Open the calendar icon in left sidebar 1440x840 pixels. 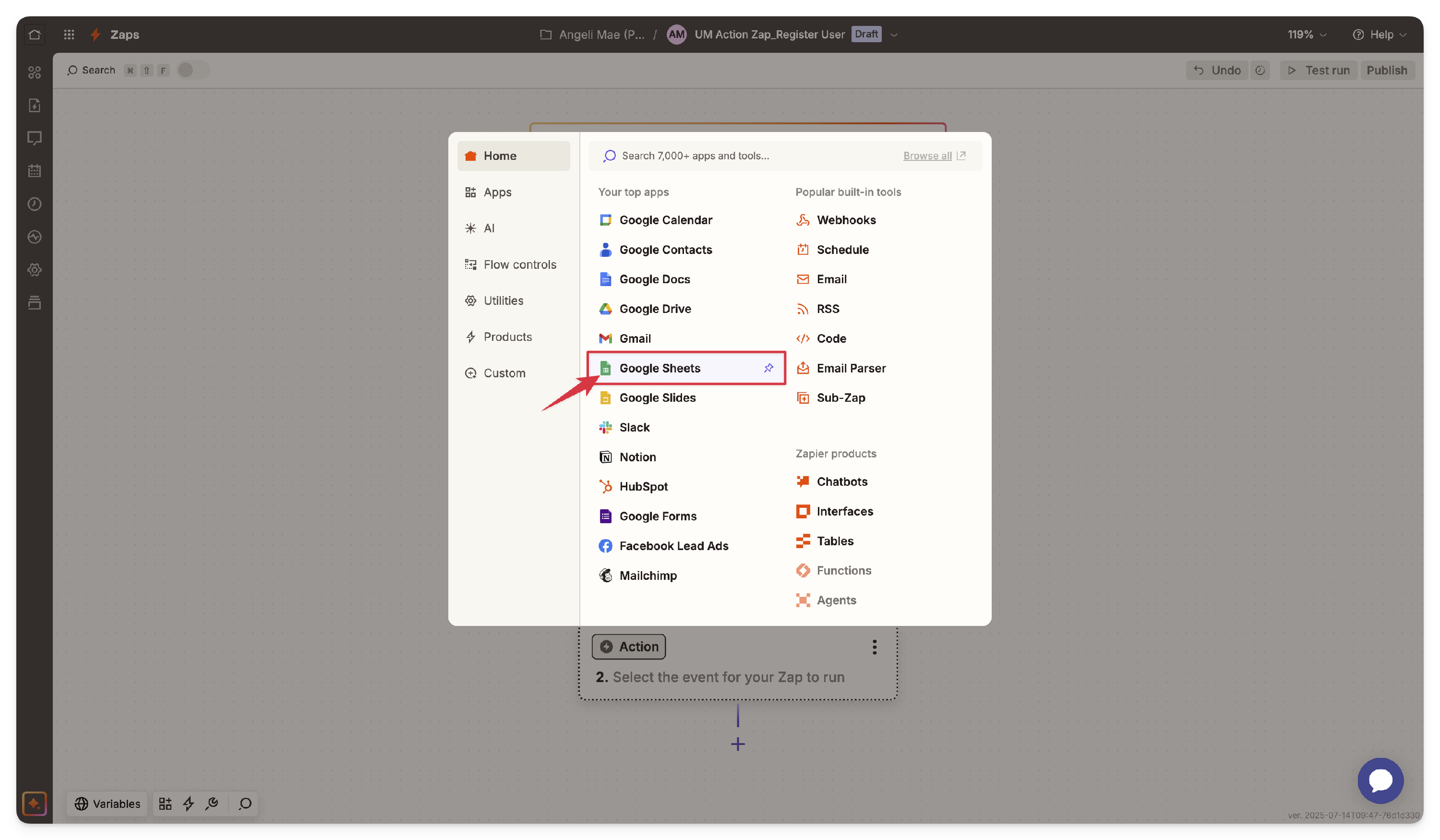coord(34,171)
